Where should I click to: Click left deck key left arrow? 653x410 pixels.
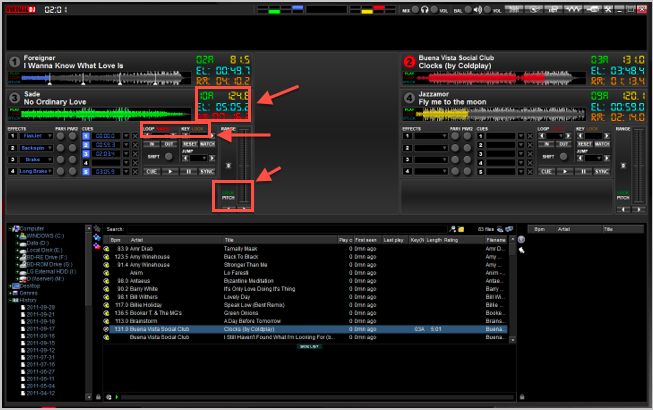pyautogui.click(x=185, y=136)
